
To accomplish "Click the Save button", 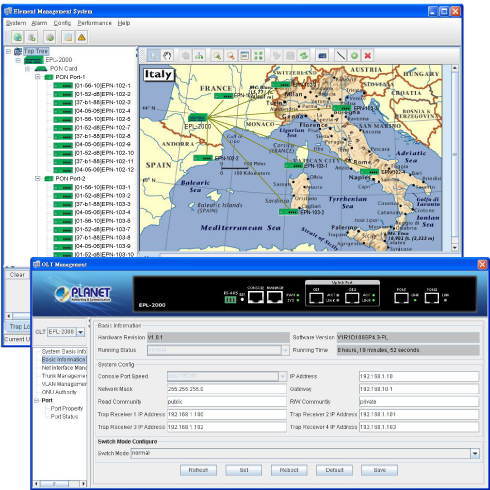I will [379, 470].
